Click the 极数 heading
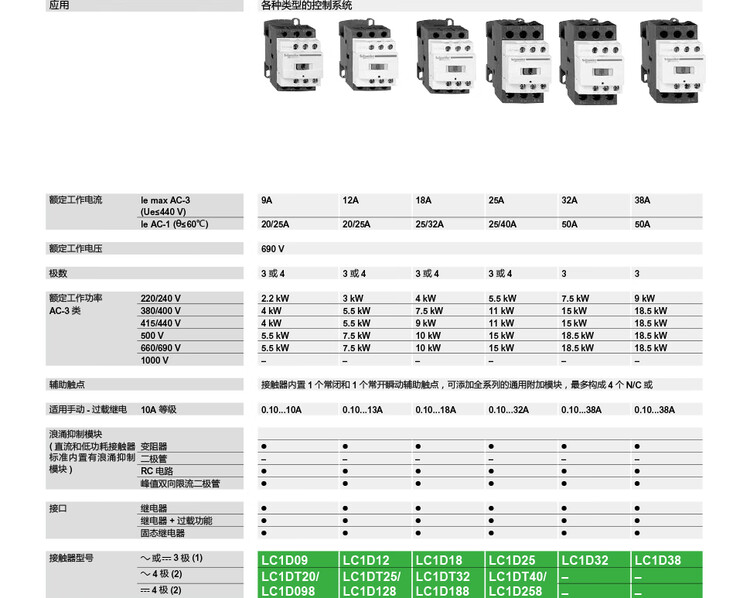The image size is (750, 598). click(x=58, y=273)
